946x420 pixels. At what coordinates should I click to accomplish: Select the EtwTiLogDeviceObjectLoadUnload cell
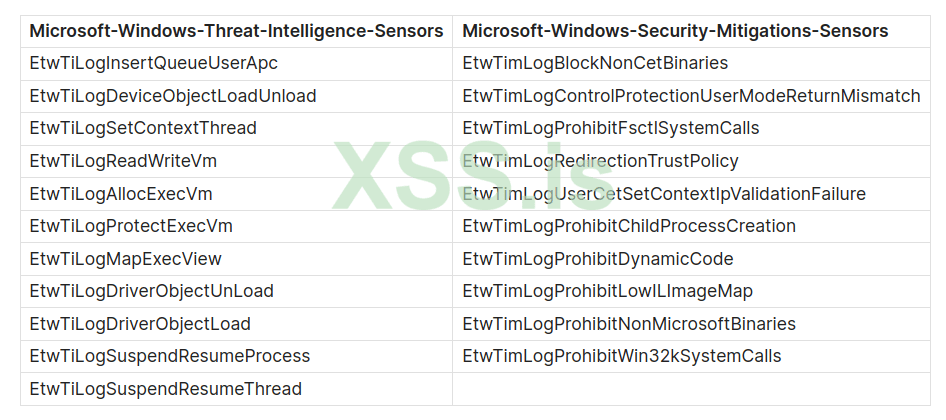(173, 96)
